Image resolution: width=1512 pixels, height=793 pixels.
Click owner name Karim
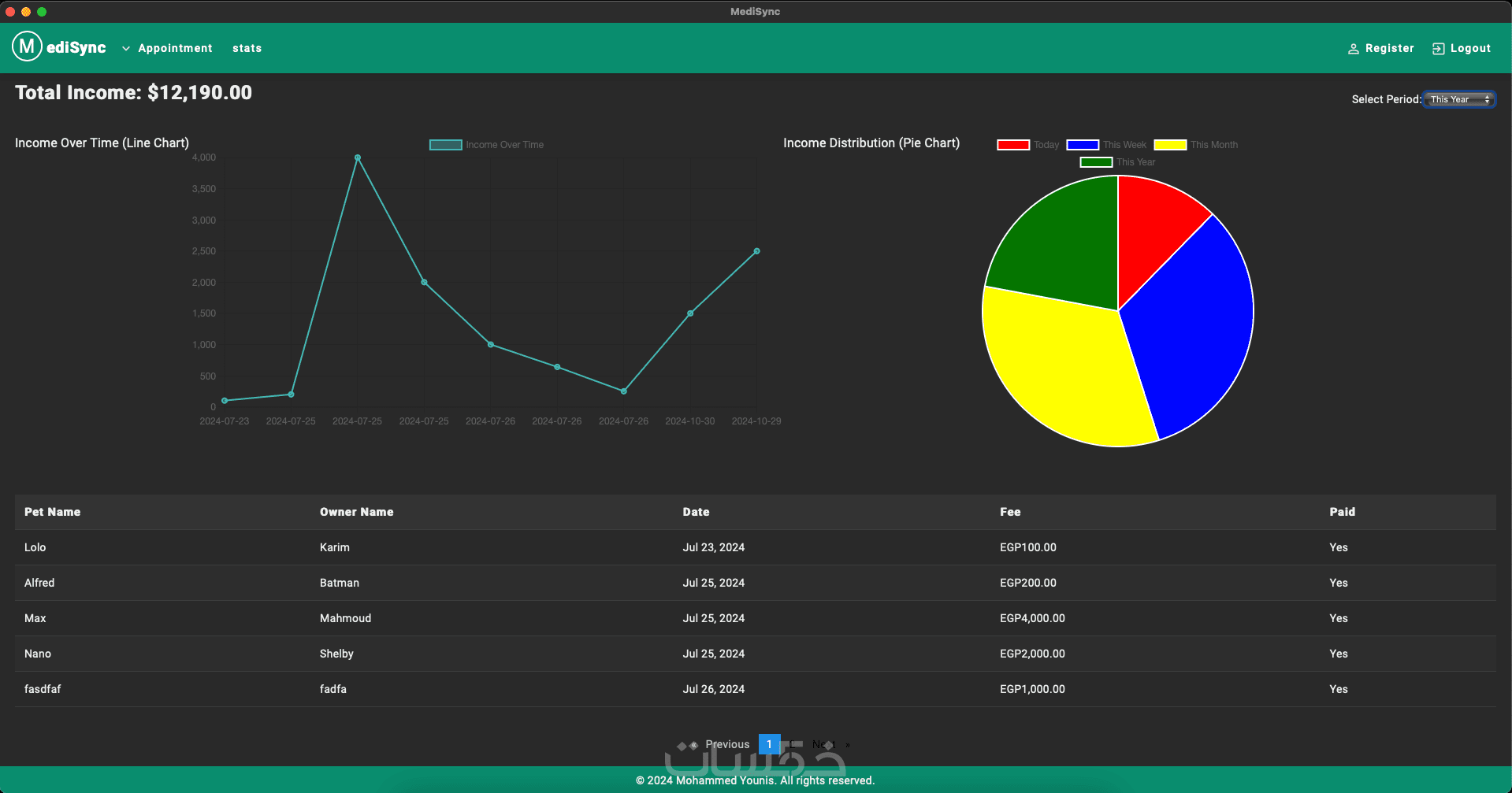pos(334,547)
